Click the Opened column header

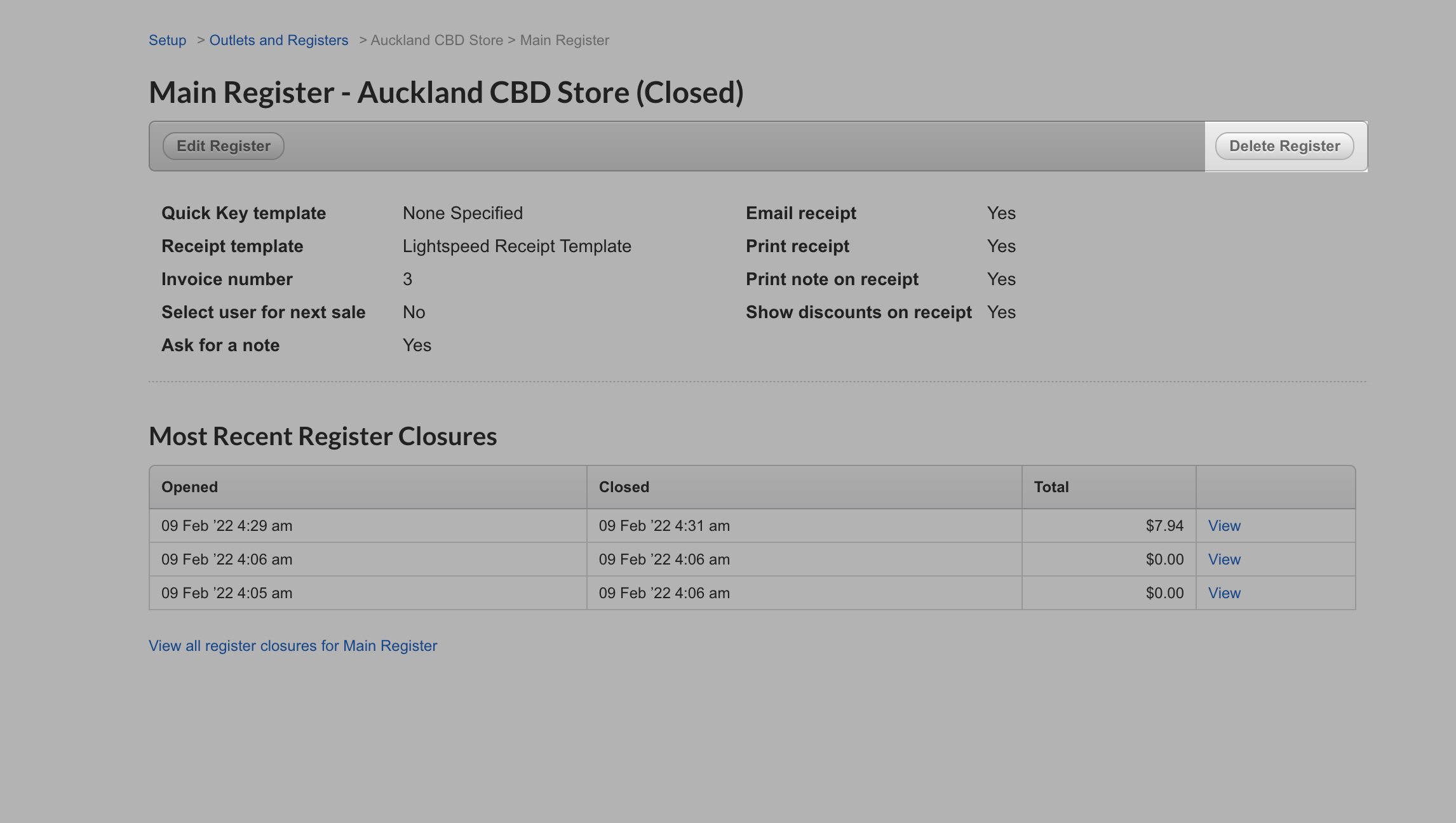[x=189, y=487]
